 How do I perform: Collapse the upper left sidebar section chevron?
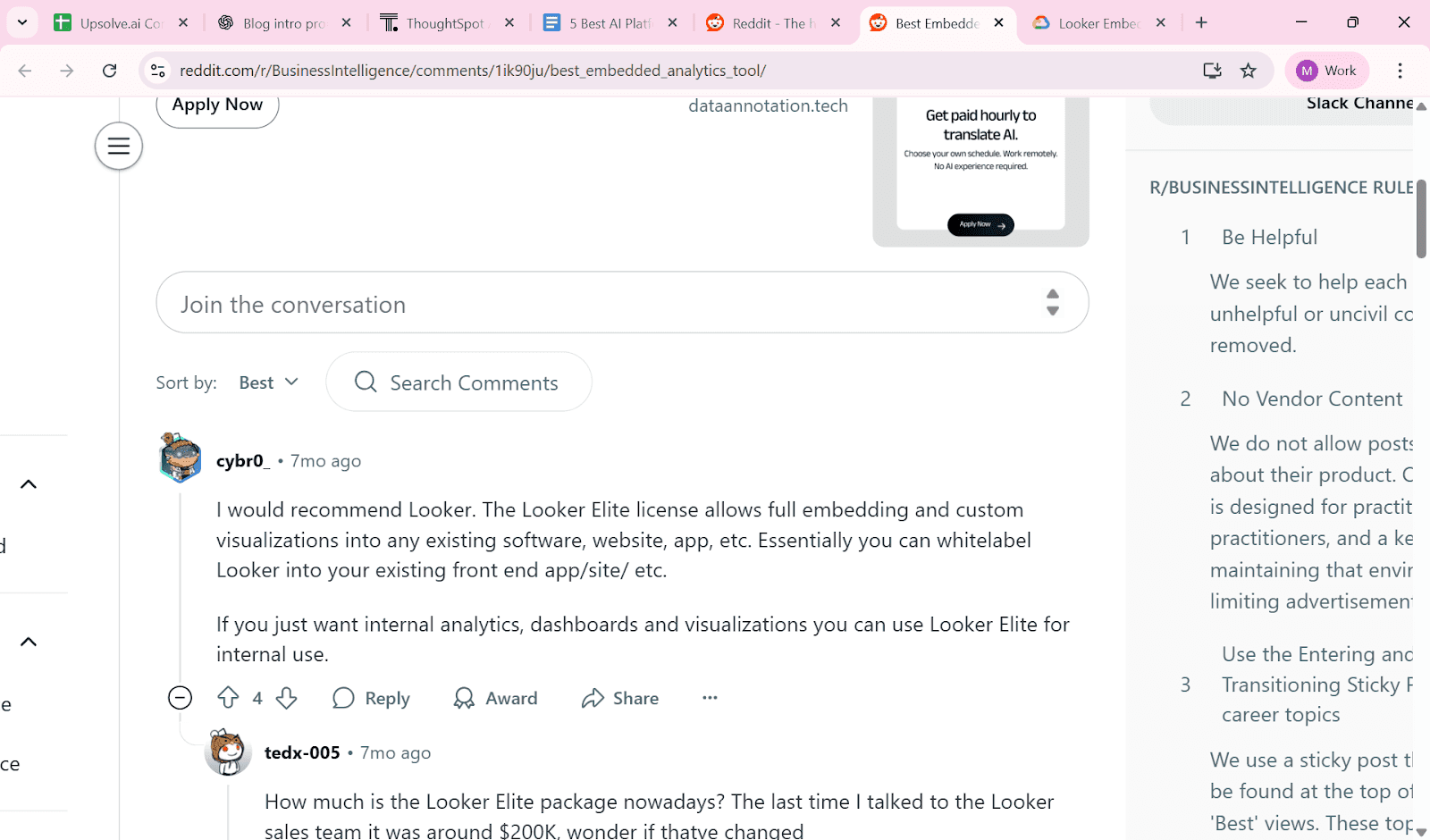pos(28,483)
